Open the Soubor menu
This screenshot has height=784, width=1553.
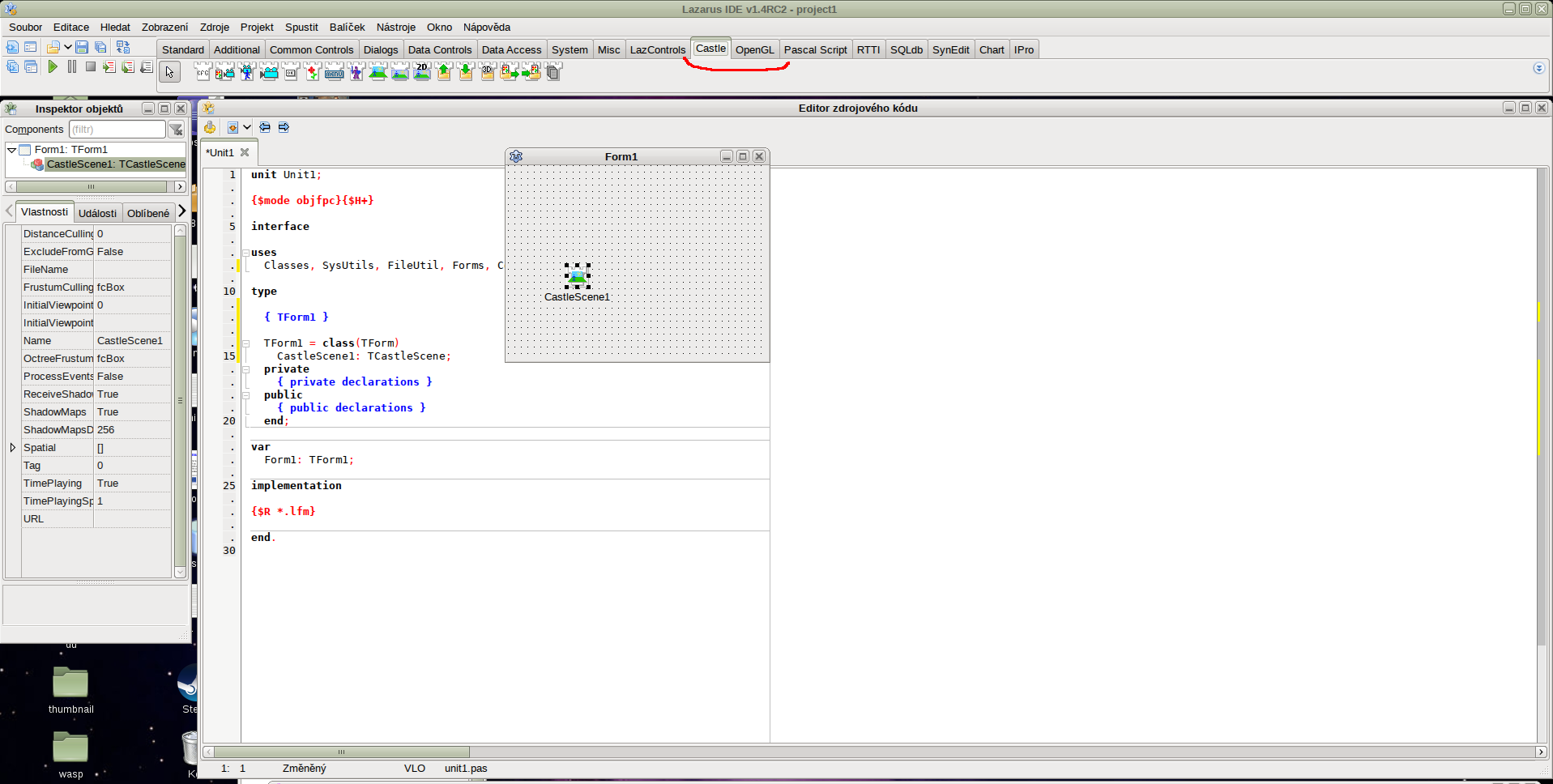coord(26,28)
